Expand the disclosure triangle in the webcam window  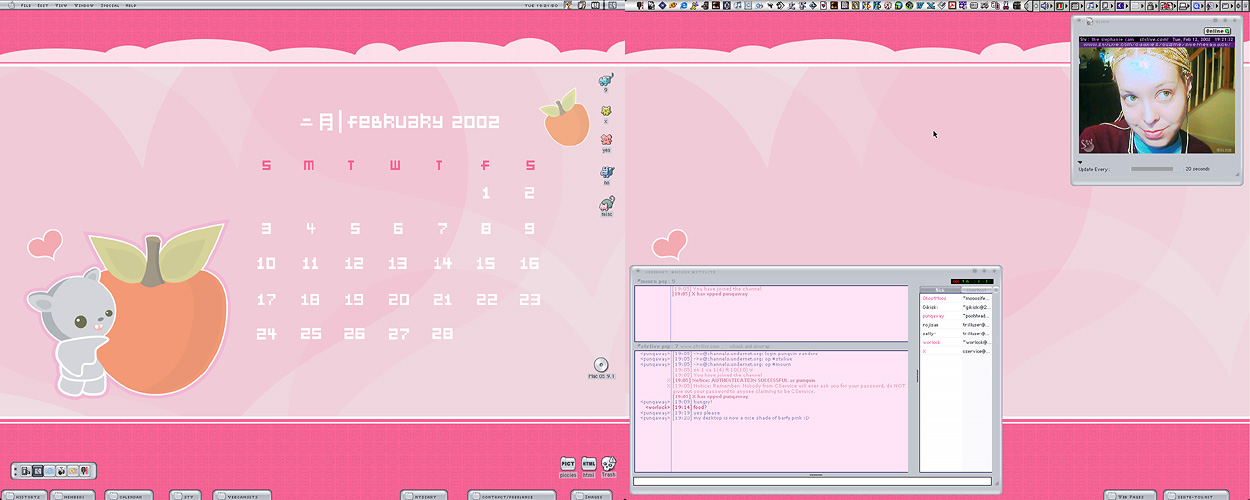(1080, 162)
